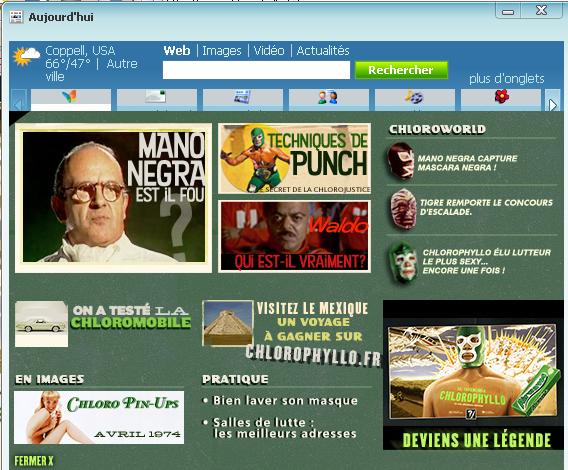Show previous tabs with left arrow
The image size is (568, 470).
coord(18,100)
